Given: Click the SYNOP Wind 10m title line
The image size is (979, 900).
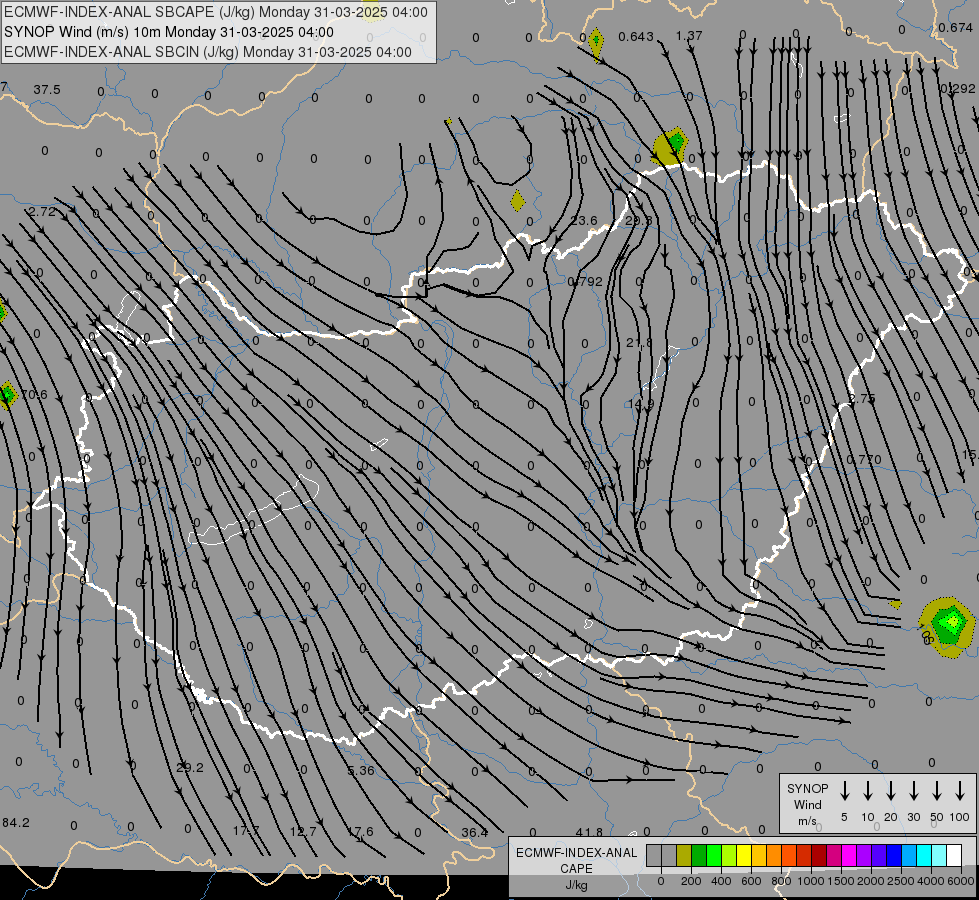Looking at the screenshot, I should pyautogui.click(x=169, y=32).
